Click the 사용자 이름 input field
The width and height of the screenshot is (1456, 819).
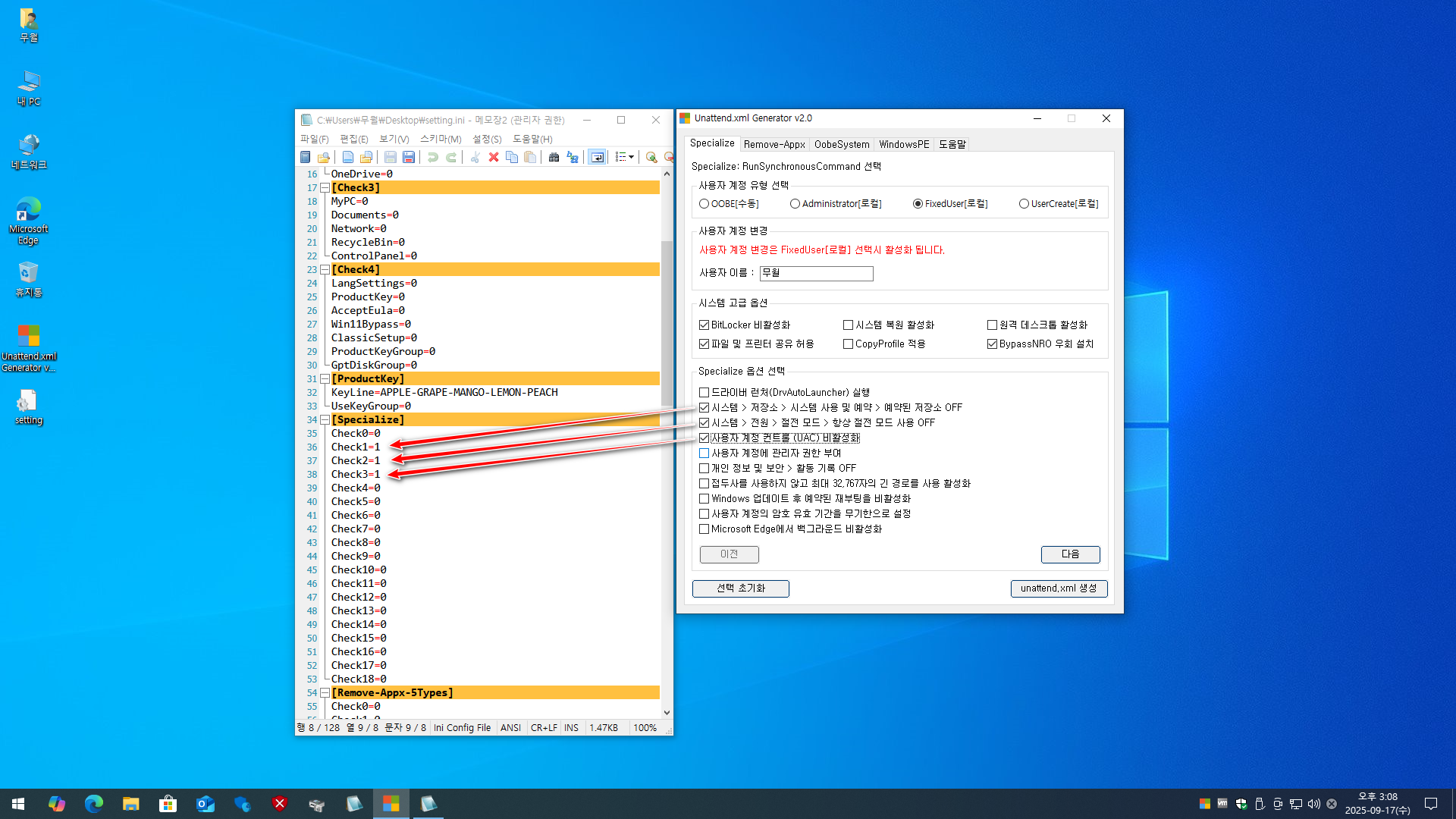pos(816,273)
